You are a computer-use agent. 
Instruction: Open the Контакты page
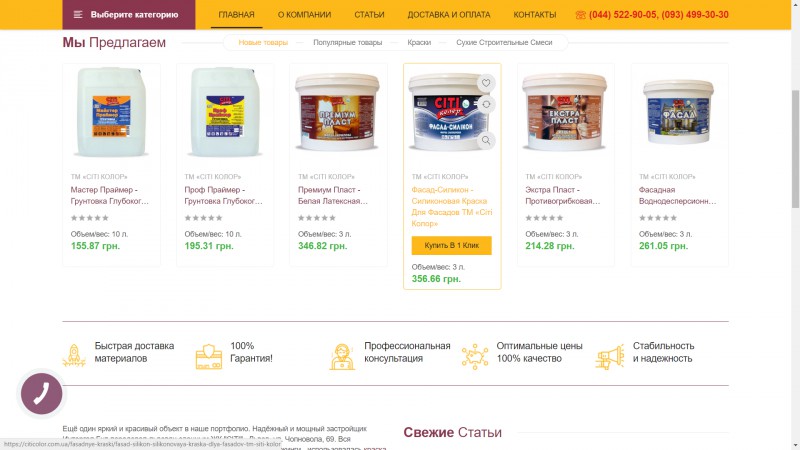tap(535, 15)
